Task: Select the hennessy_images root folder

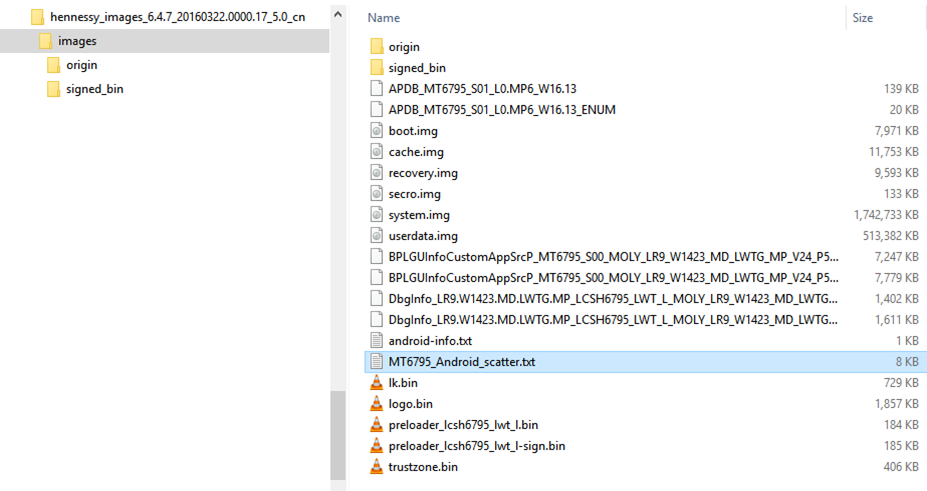Action: tap(177, 17)
